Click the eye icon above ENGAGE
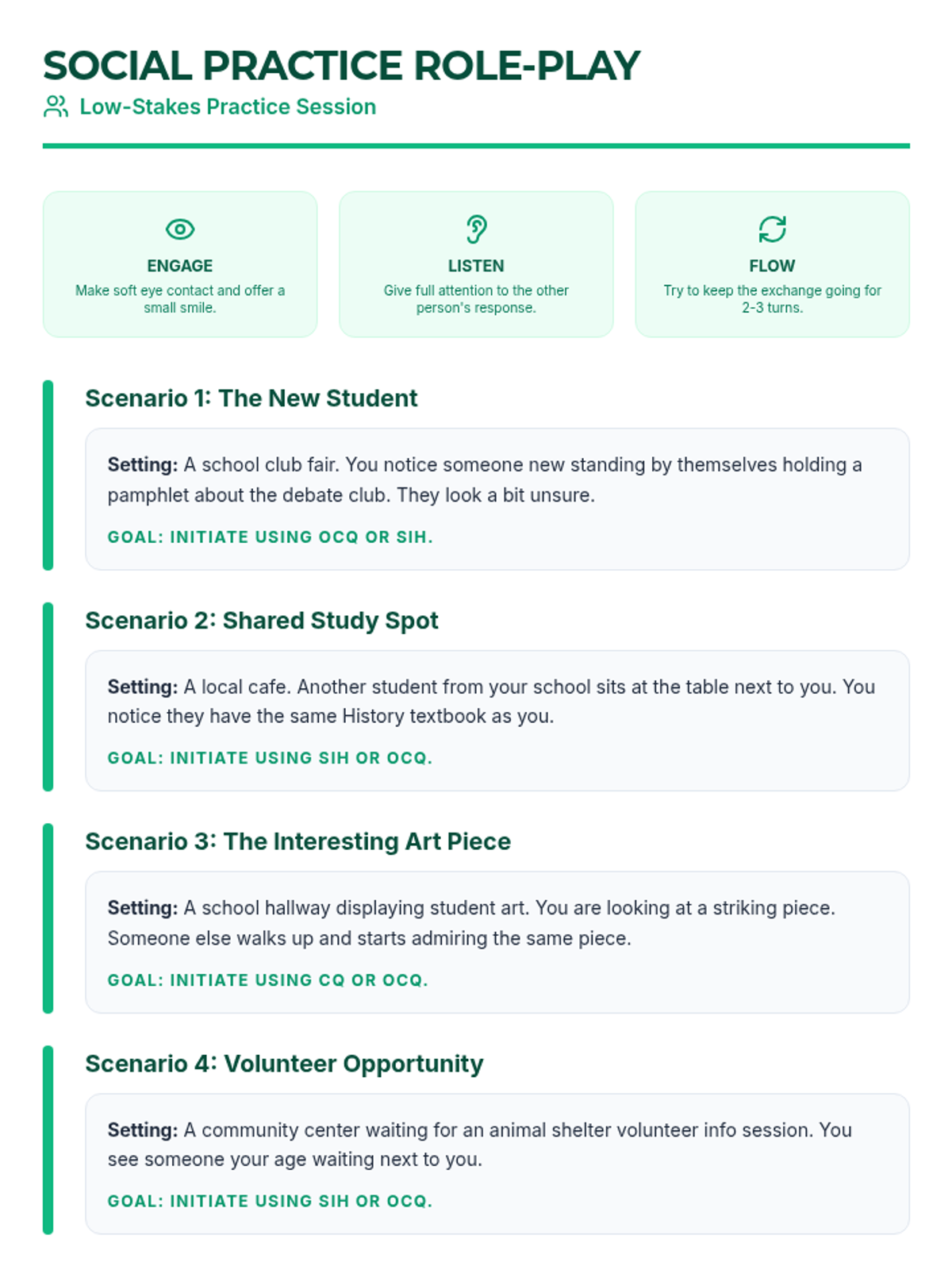Viewport: 952px width, 1270px height. pyautogui.click(x=180, y=229)
